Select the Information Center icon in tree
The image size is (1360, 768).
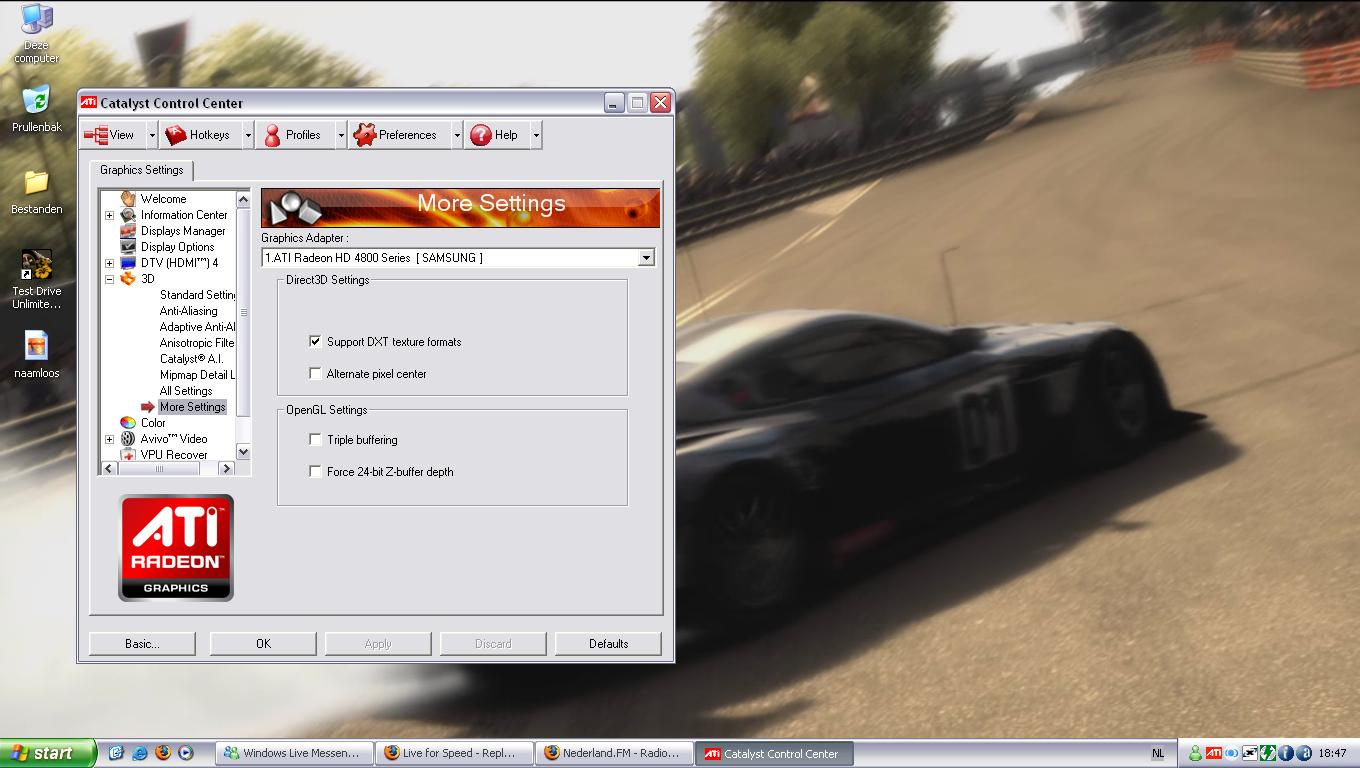tap(128, 215)
